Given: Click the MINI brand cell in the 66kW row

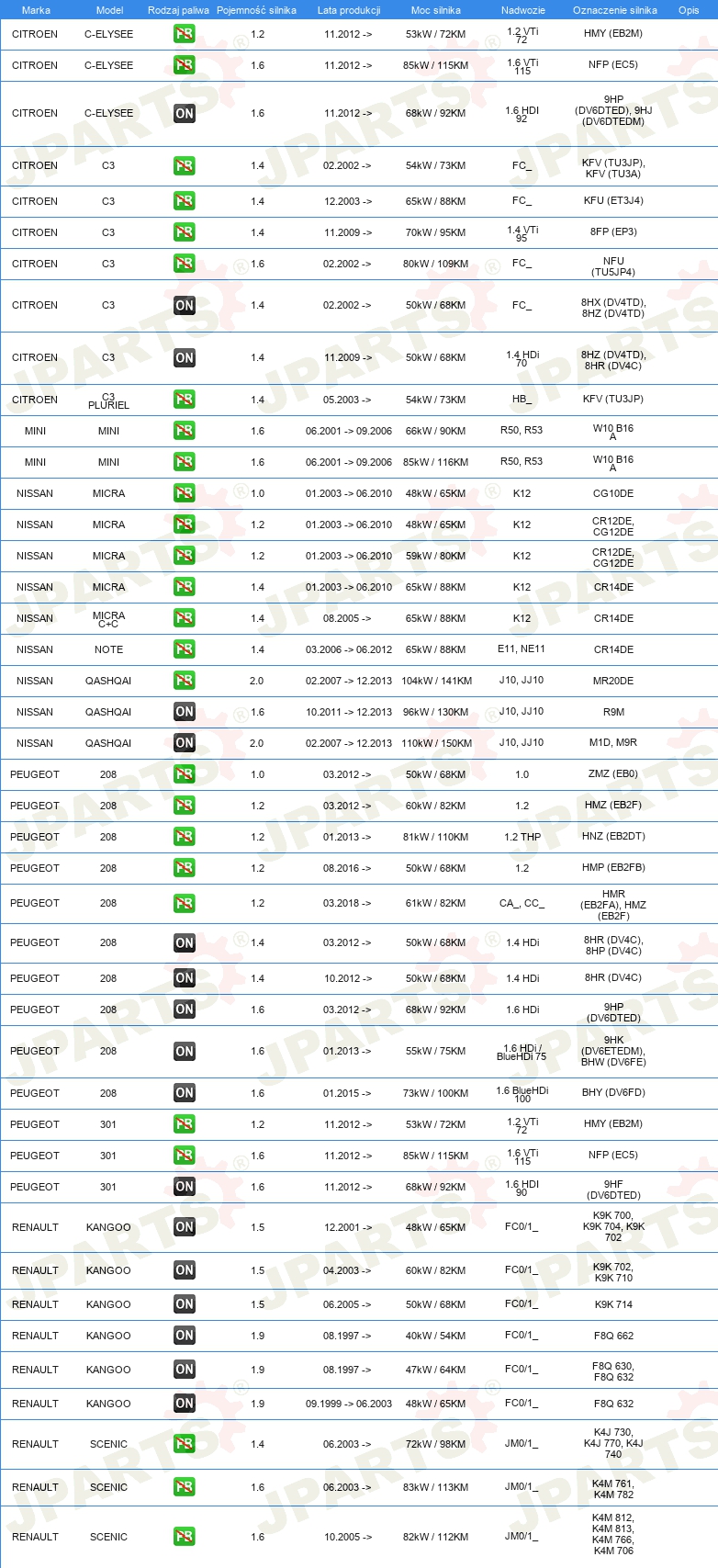Looking at the screenshot, I should [35, 431].
